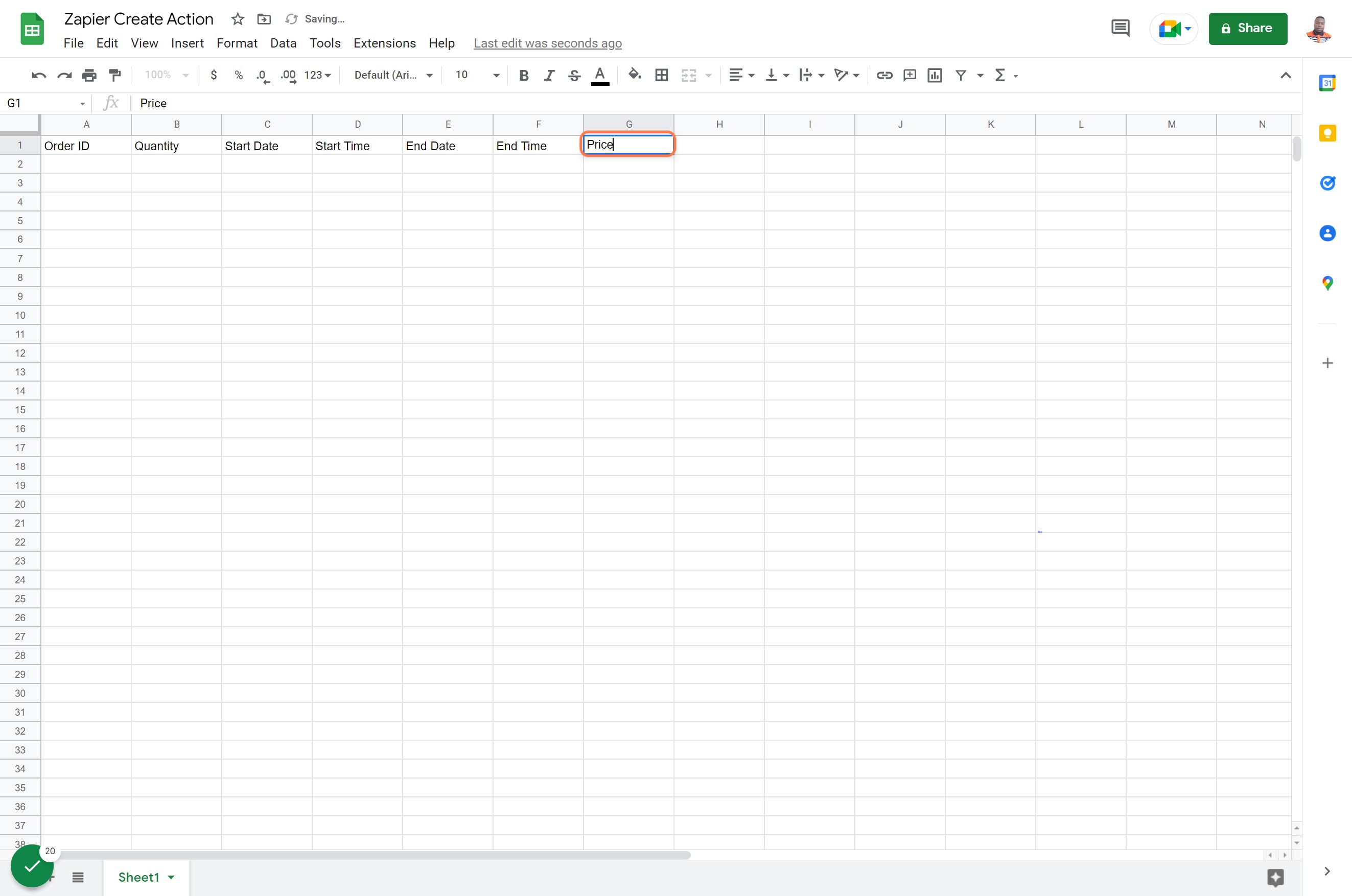Open text color picker
The height and width of the screenshot is (896, 1352).
(599, 76)
